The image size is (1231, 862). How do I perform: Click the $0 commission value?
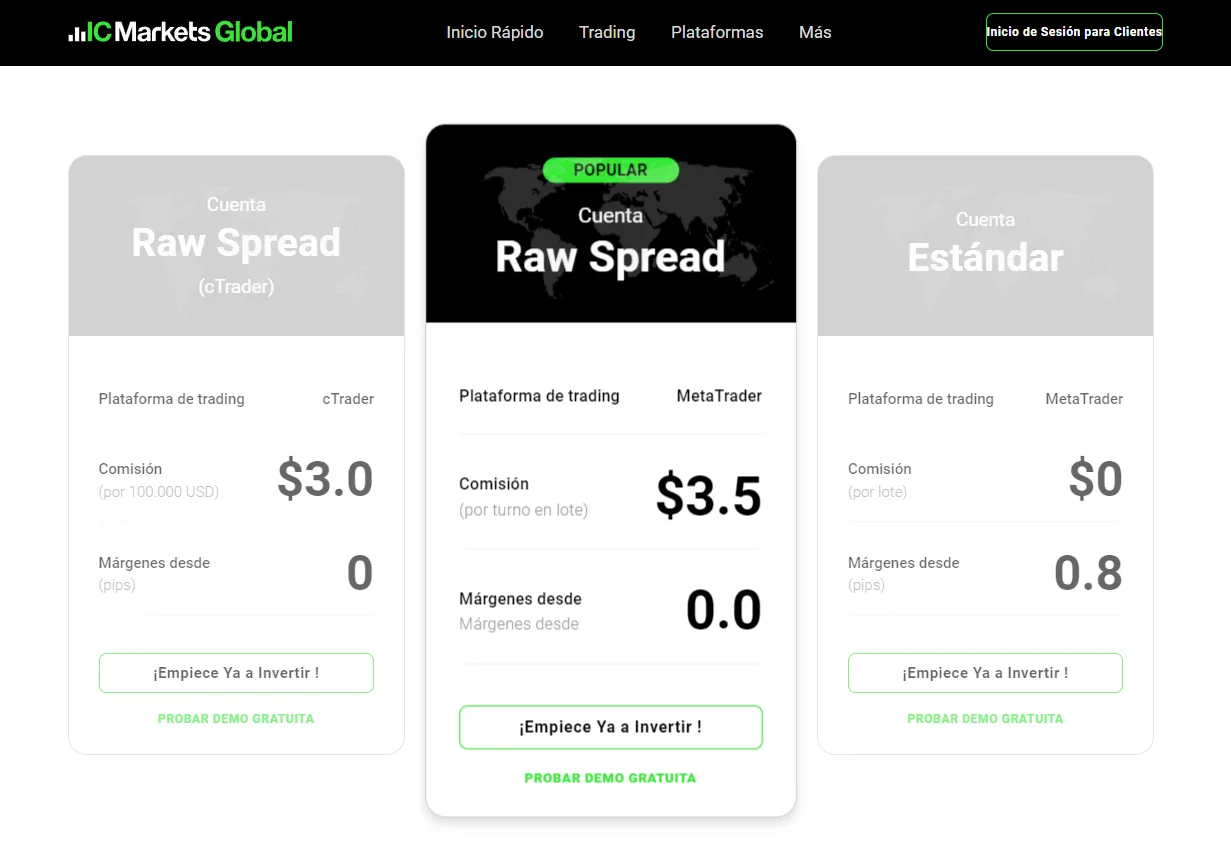pyautogui.click(x=1096, y=479)
